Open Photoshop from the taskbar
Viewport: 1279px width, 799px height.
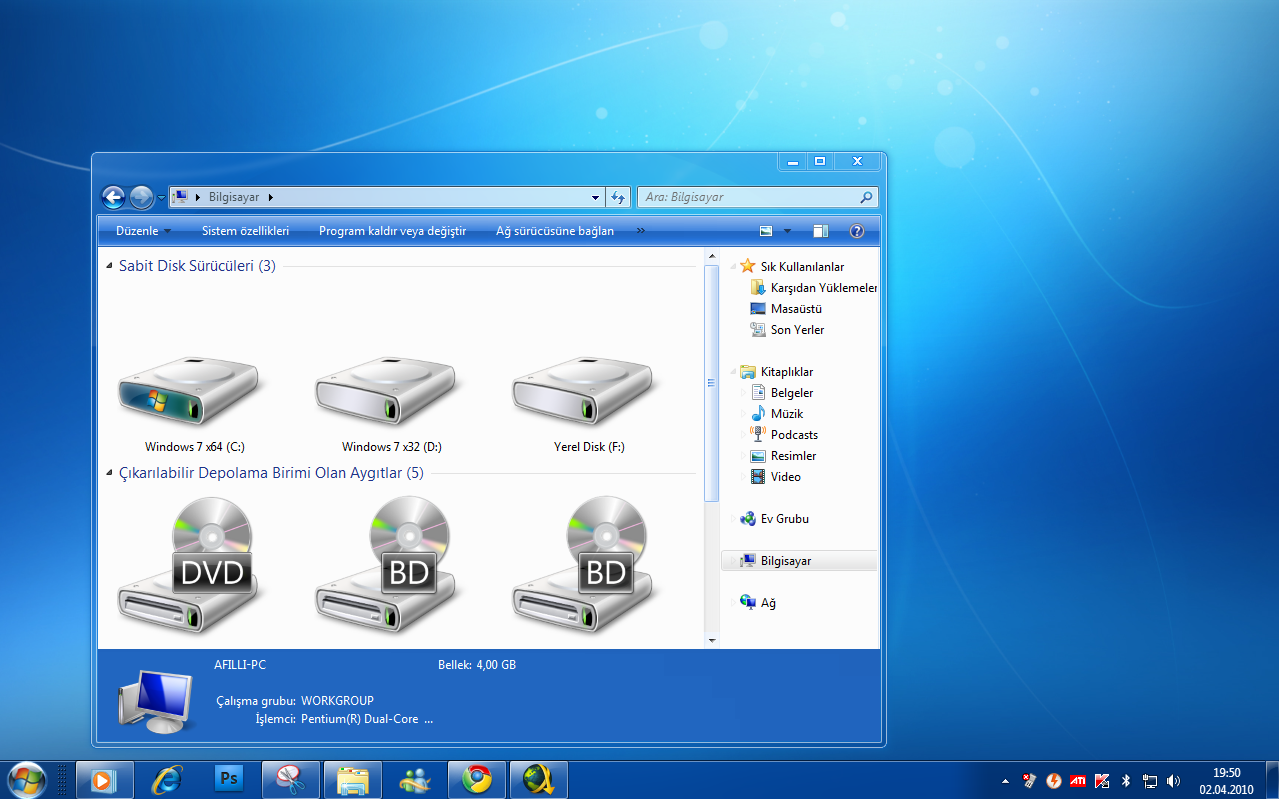pyautogui.click(x=229, y=778)
